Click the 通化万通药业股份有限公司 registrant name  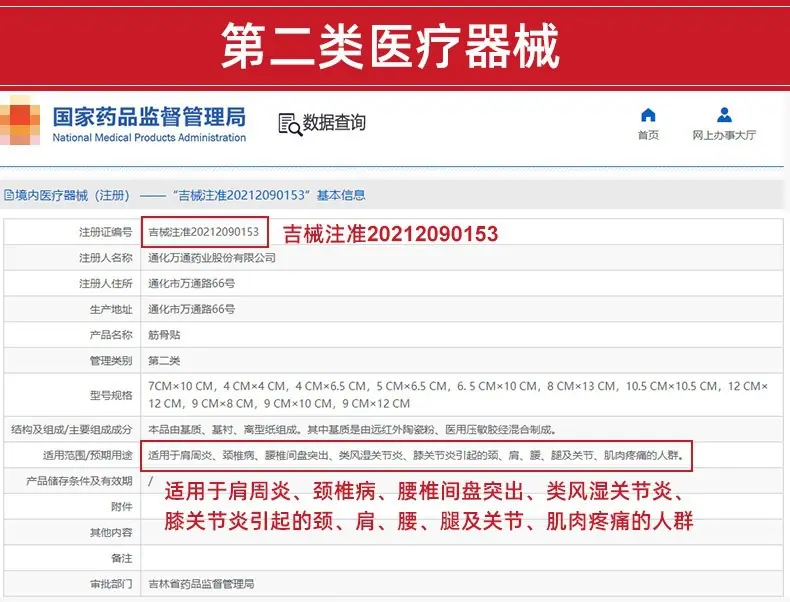212,258
